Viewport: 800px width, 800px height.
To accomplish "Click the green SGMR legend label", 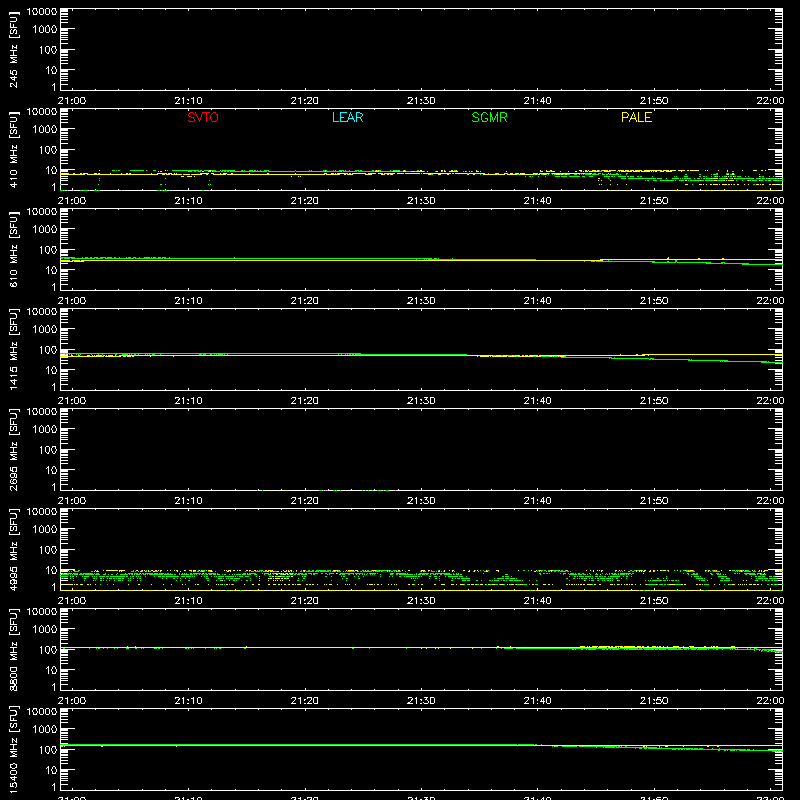I will (489, 117).
